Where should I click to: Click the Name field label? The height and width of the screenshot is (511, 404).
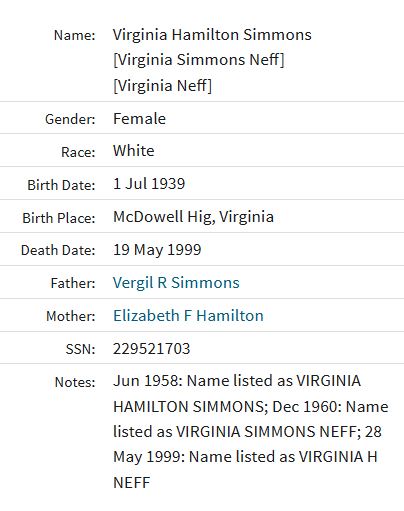coord(75,35)
